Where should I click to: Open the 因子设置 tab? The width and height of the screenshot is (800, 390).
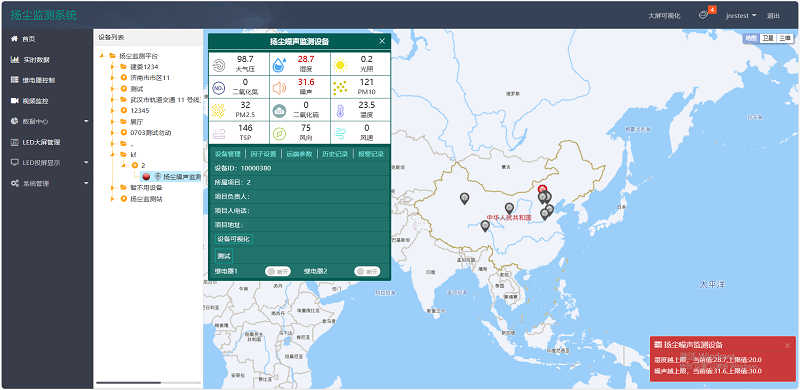pyautogui.click(x=263, y=154)
